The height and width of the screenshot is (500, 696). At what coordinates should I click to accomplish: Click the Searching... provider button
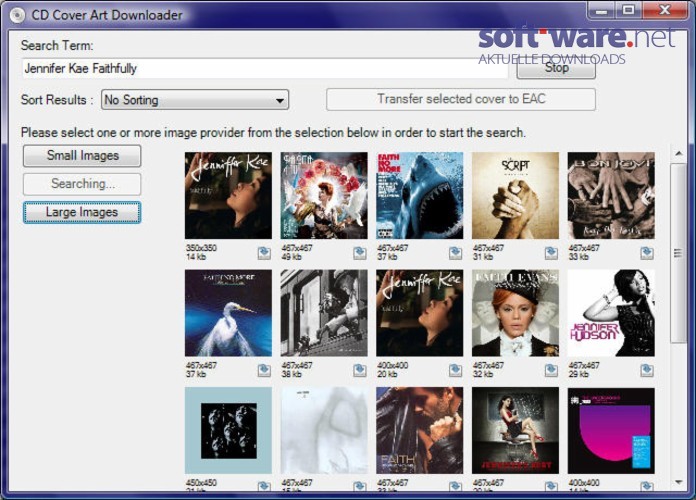tap(82, 184)
